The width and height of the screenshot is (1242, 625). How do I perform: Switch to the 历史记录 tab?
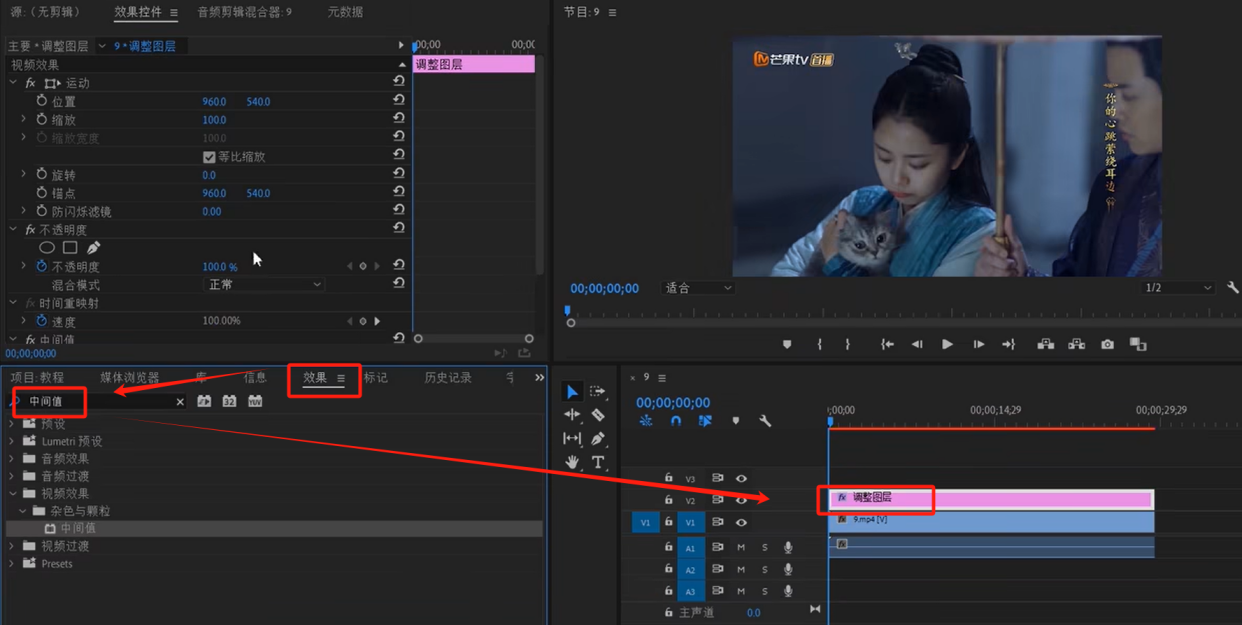447,378
